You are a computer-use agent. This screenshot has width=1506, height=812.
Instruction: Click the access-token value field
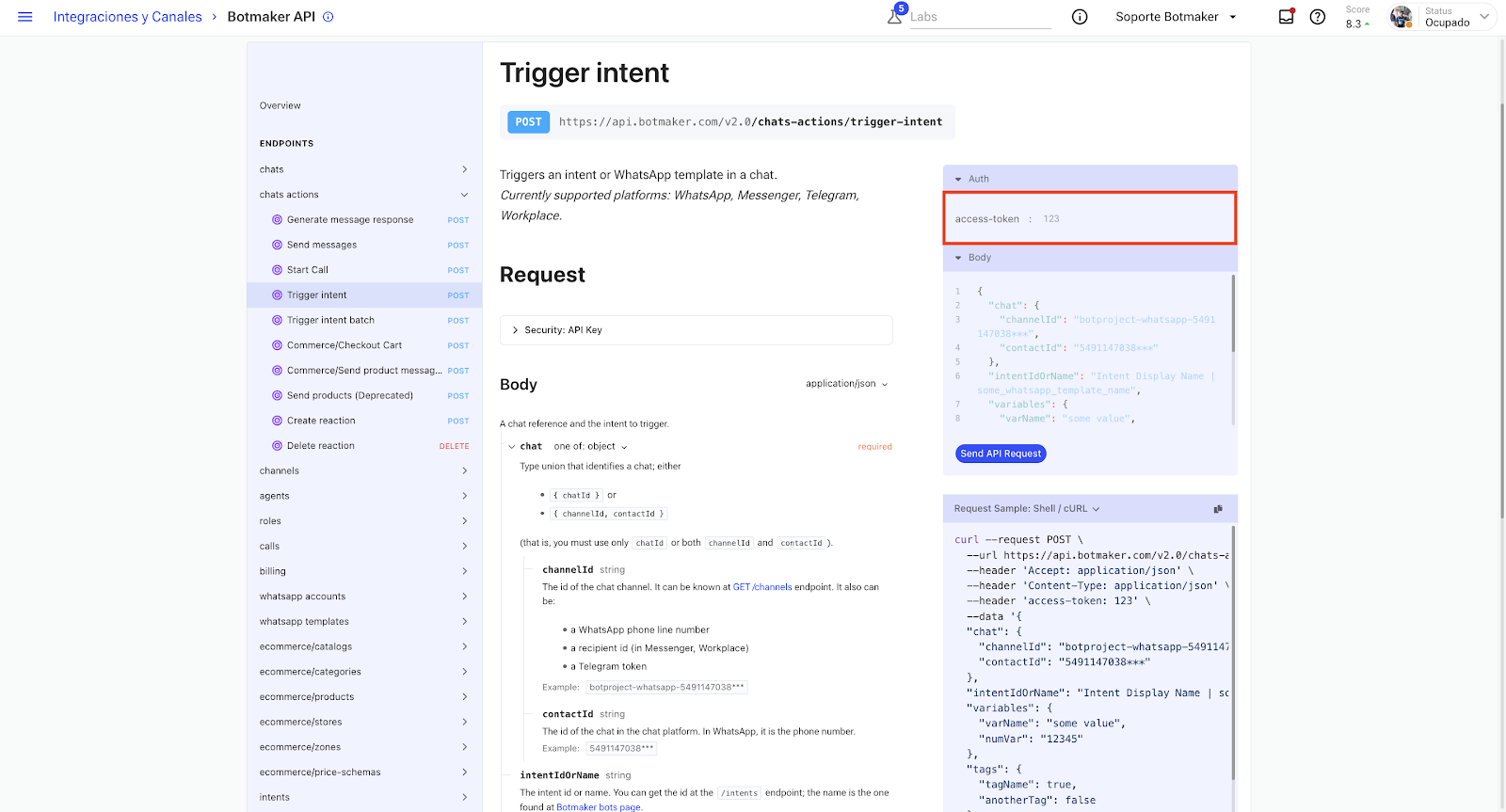(1051, 219)
